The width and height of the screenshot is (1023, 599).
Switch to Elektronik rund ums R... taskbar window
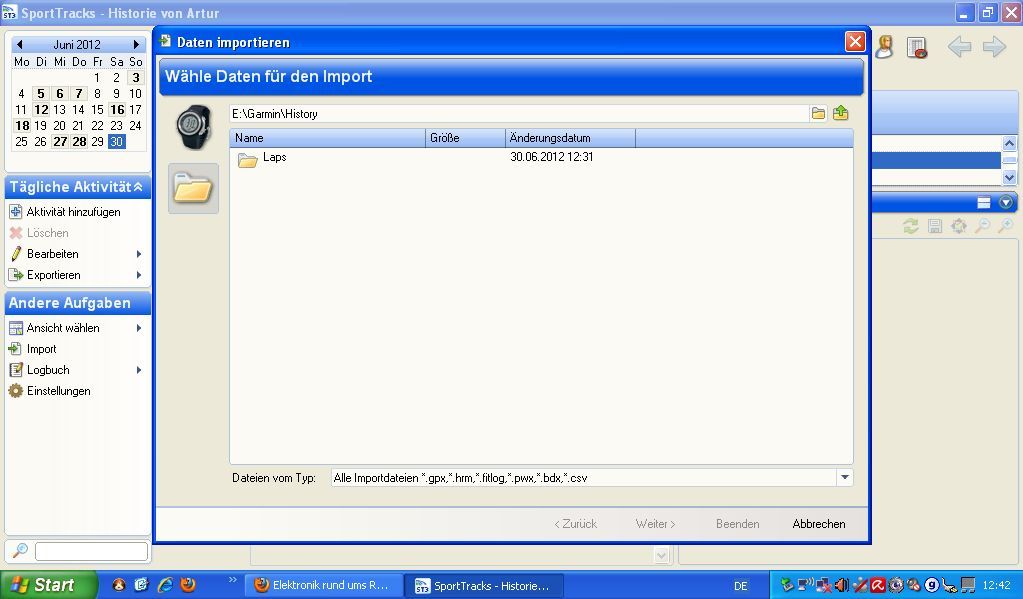click(x=323, y=585)
